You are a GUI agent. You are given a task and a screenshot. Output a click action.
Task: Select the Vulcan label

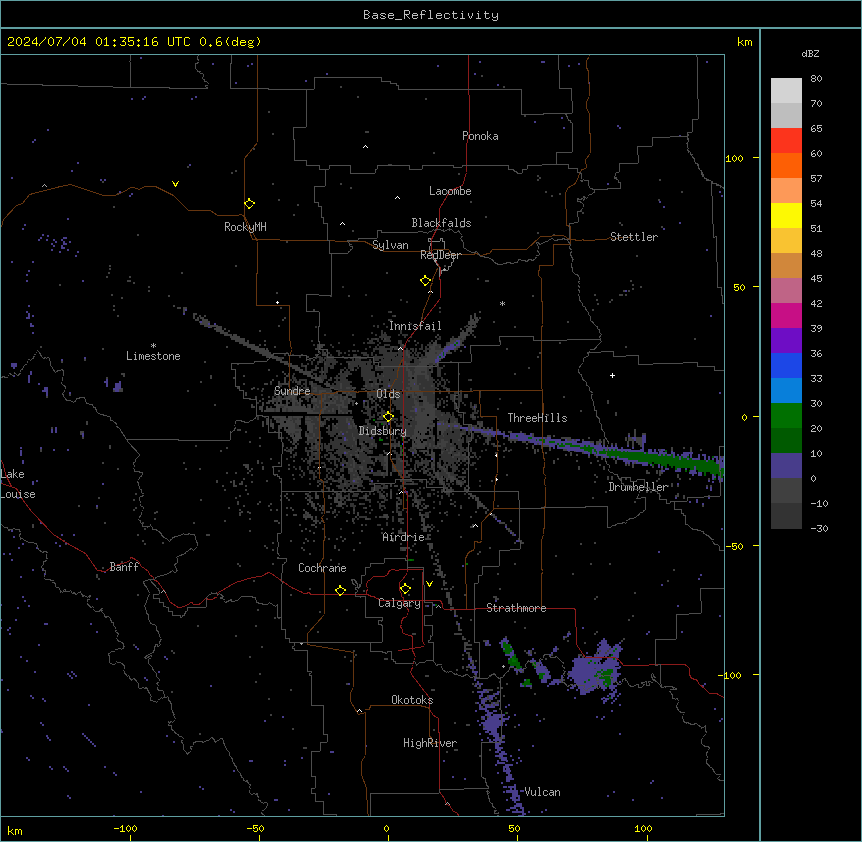542,792
